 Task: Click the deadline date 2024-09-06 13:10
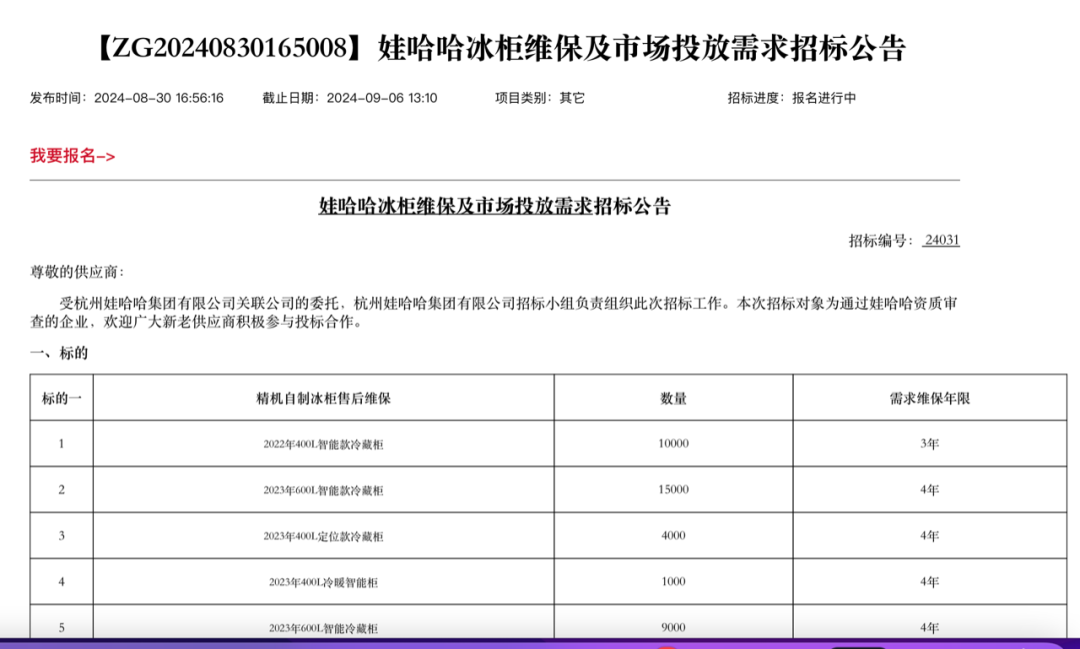click(382, 98)
